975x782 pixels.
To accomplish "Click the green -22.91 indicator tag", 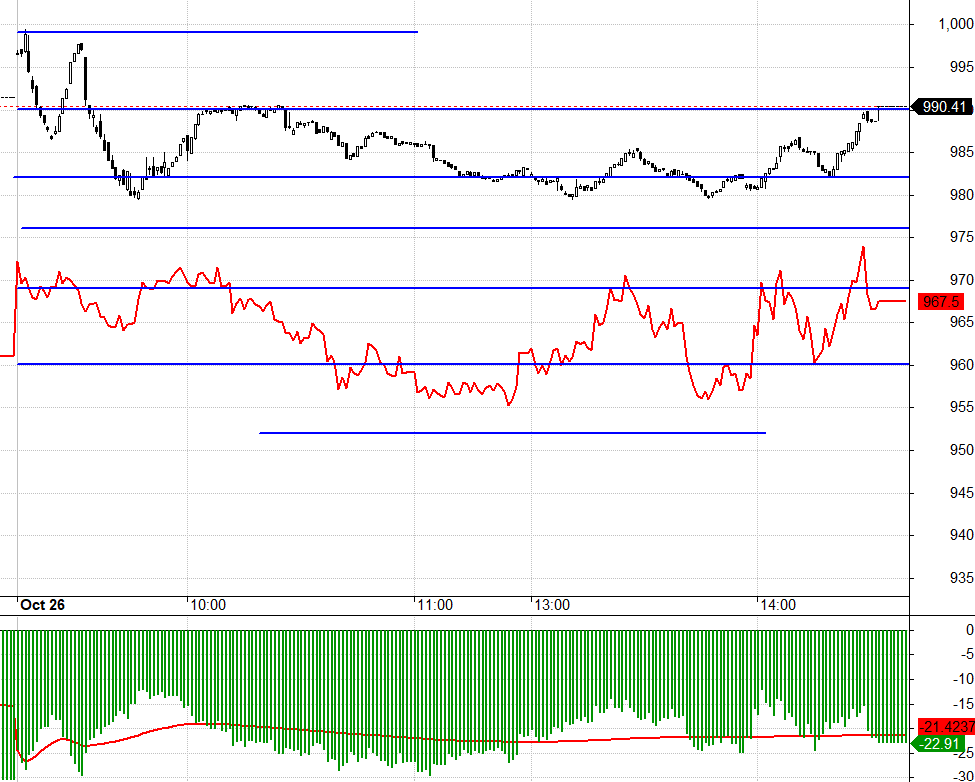I will coord(943,743).
